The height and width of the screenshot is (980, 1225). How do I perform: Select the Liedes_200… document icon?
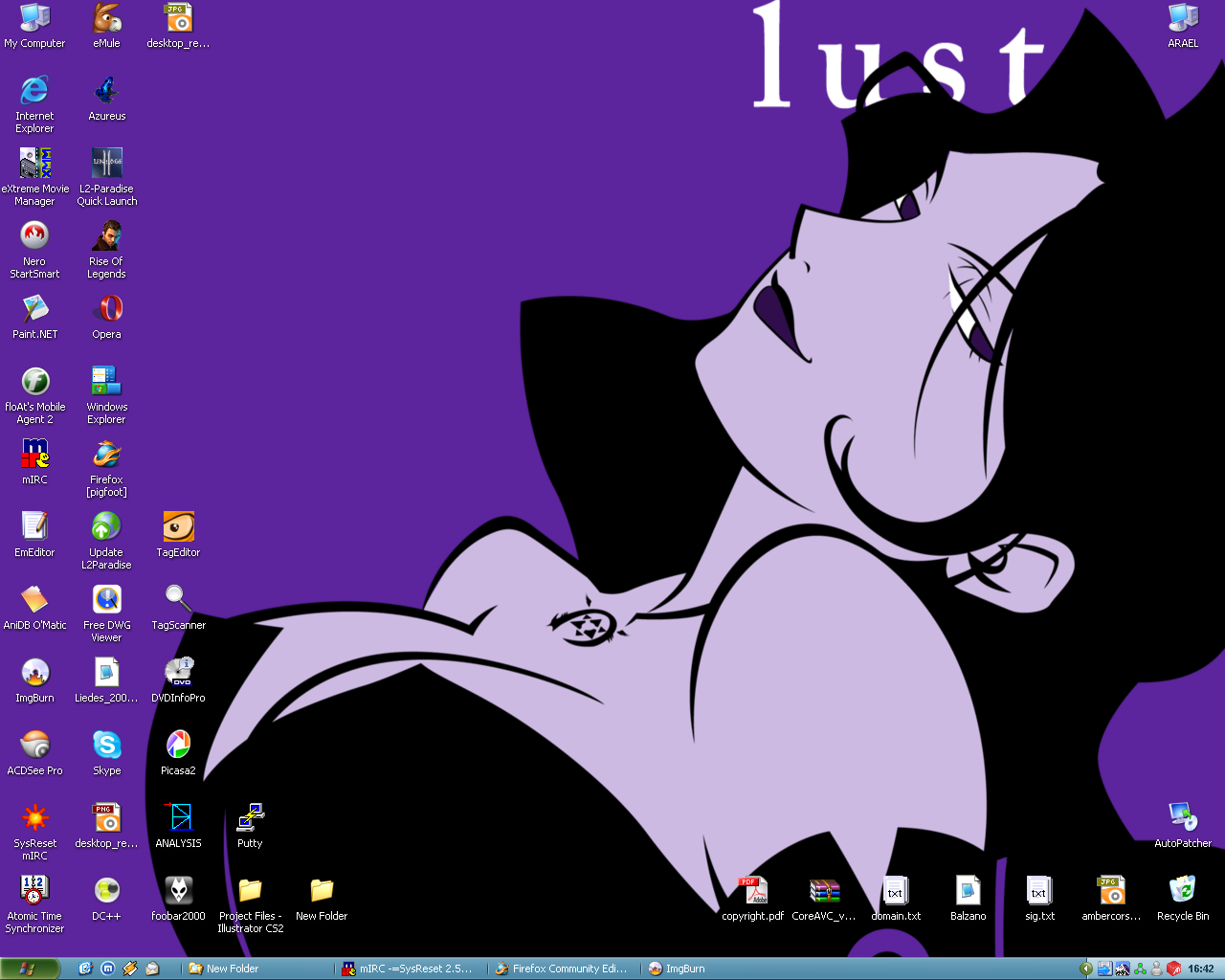pyautogui.click(x=106, y=680)
